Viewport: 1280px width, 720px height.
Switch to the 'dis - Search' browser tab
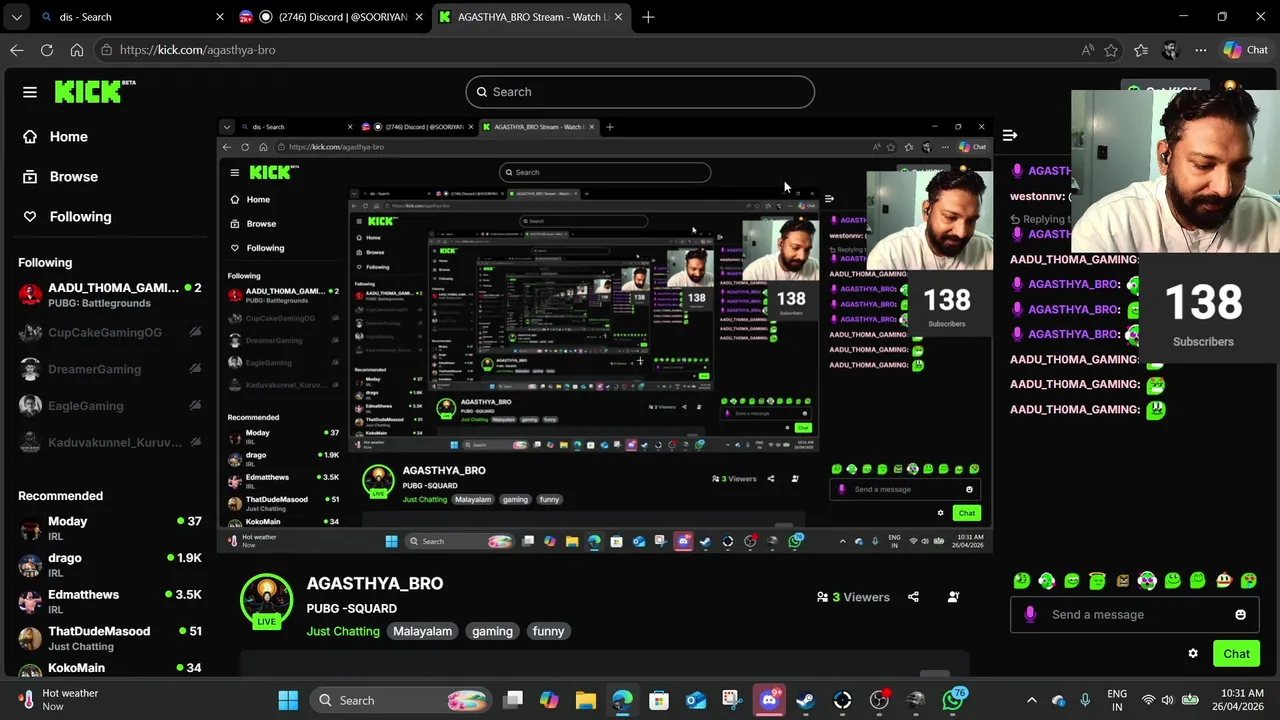(130, 17)
